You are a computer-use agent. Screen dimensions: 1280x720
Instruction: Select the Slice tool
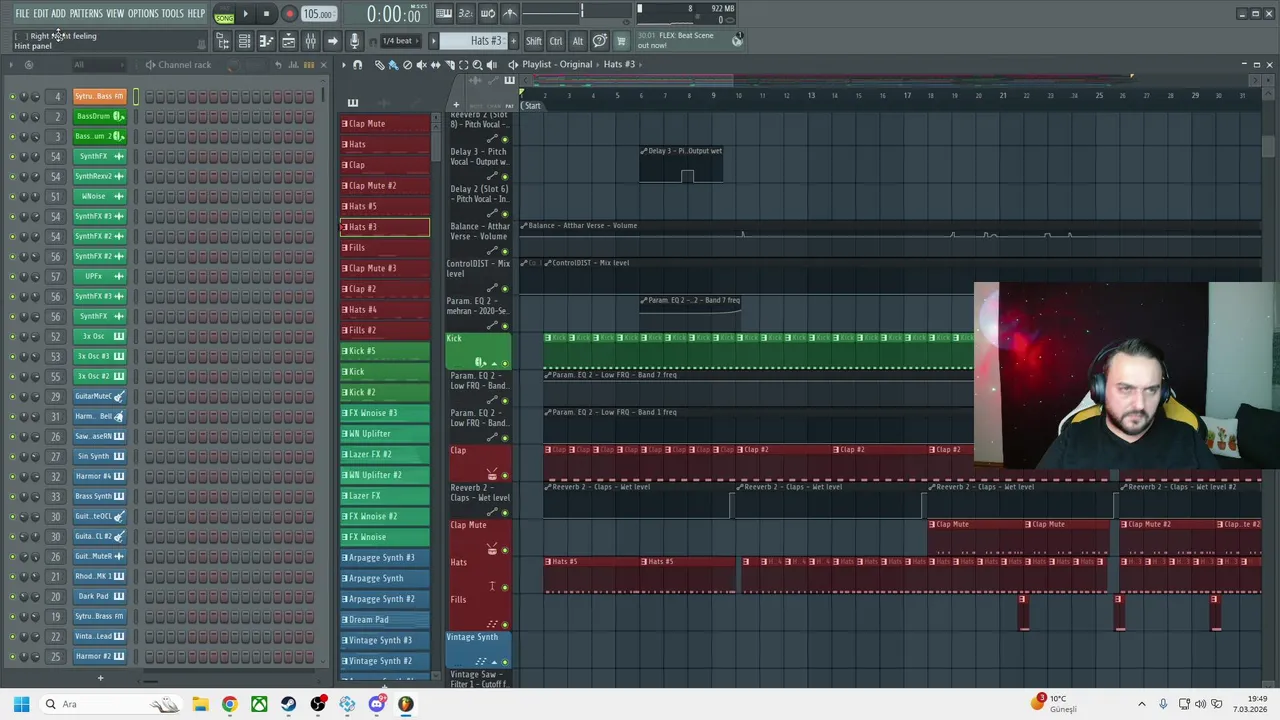449,65
